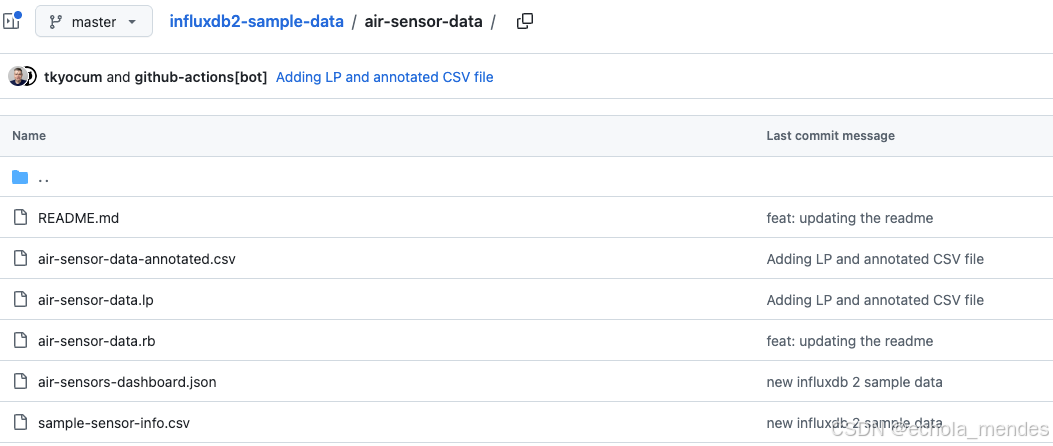The image size is (1053, 446).
Task: Click the air-sensor-data.lp file icon
Action: [x=21, y=300]
